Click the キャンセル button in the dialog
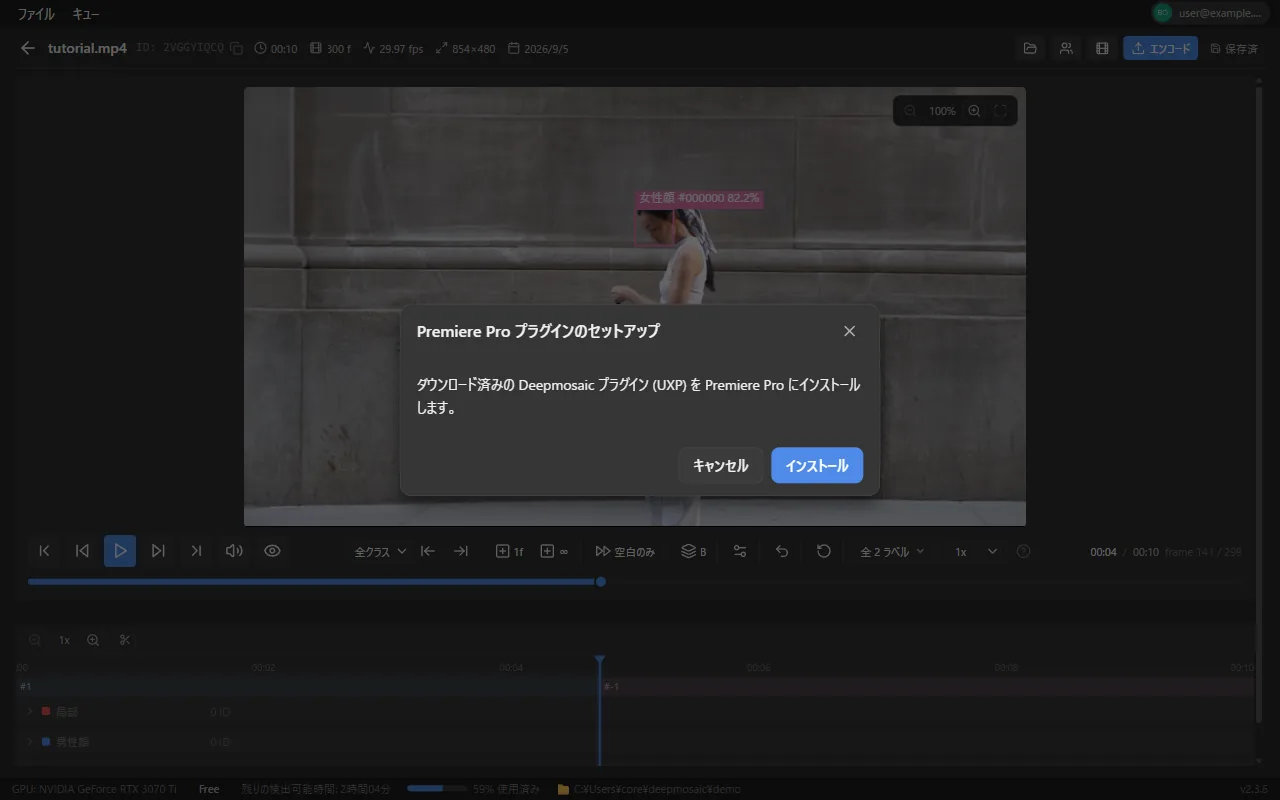Image resolution: width=1280 pixels, height=800 pixels. point(720,465)
